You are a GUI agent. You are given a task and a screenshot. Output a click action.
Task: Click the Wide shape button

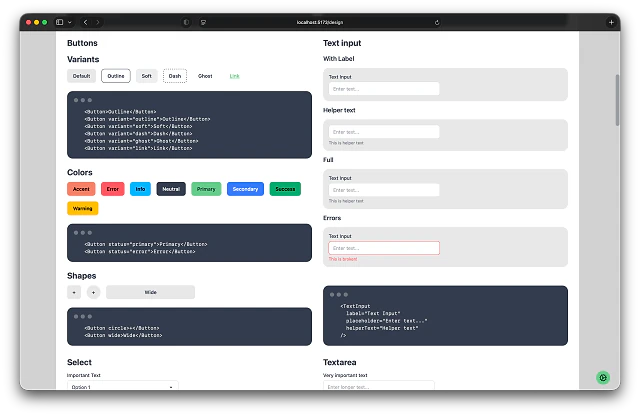coord(151,292)
